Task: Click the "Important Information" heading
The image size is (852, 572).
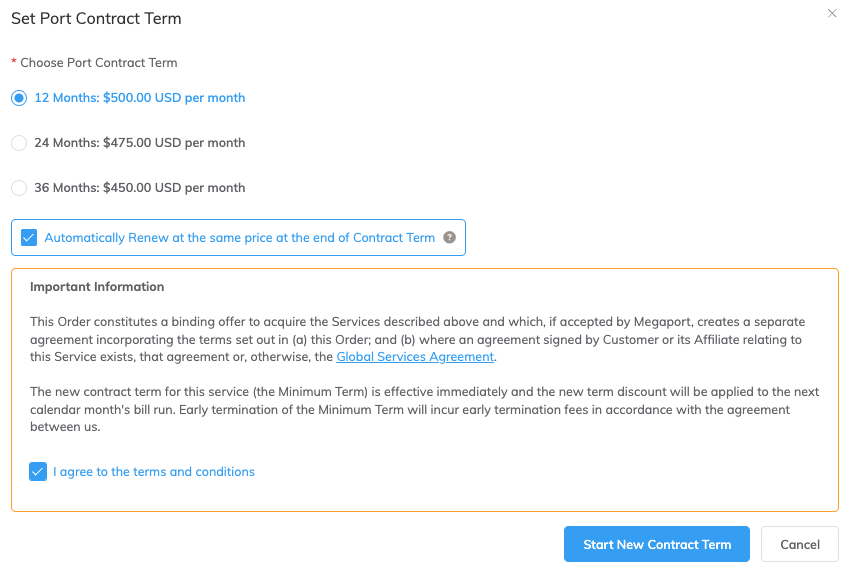Action: coord(97,287)
